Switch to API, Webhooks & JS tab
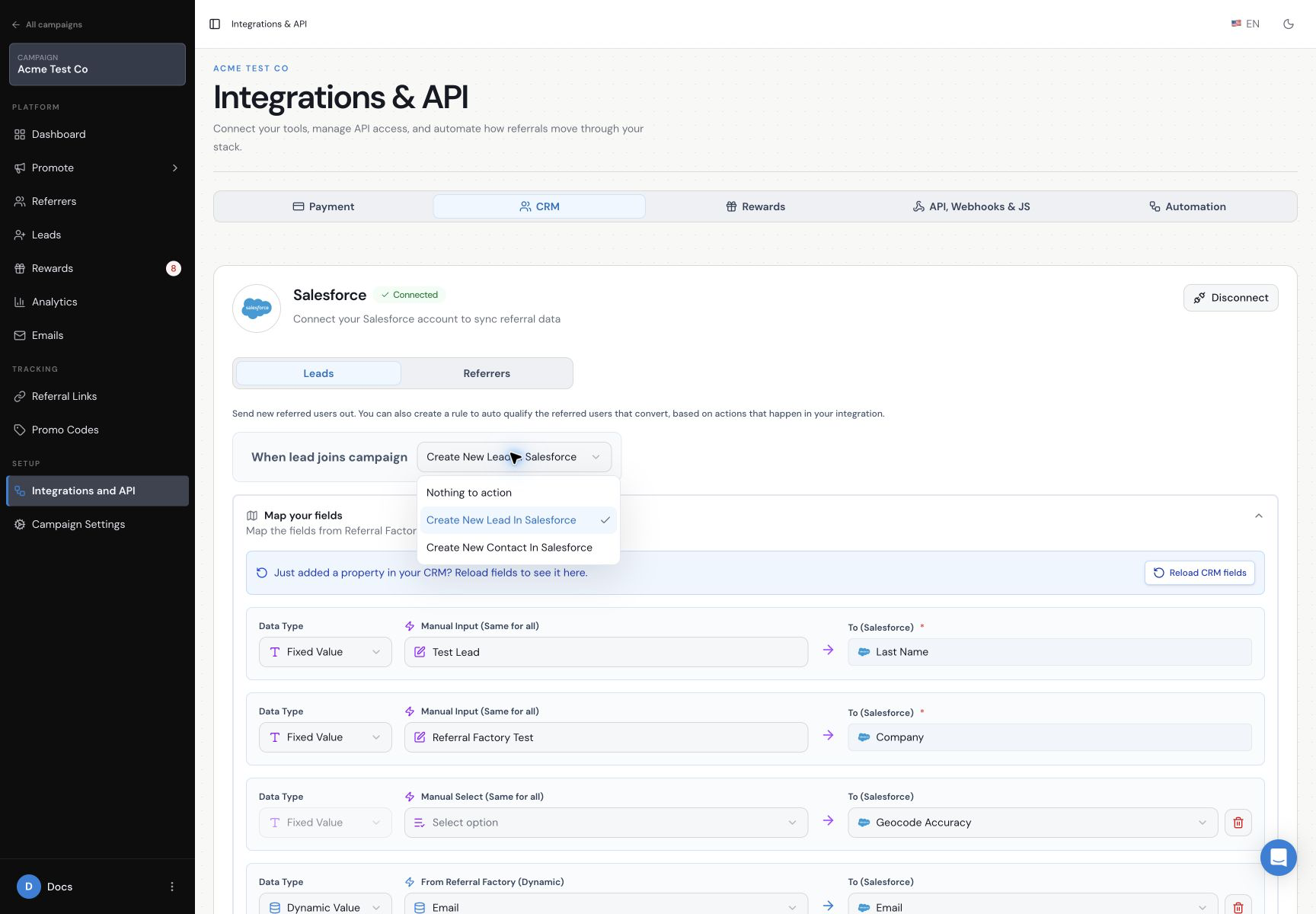 click(x=971, y=206)
